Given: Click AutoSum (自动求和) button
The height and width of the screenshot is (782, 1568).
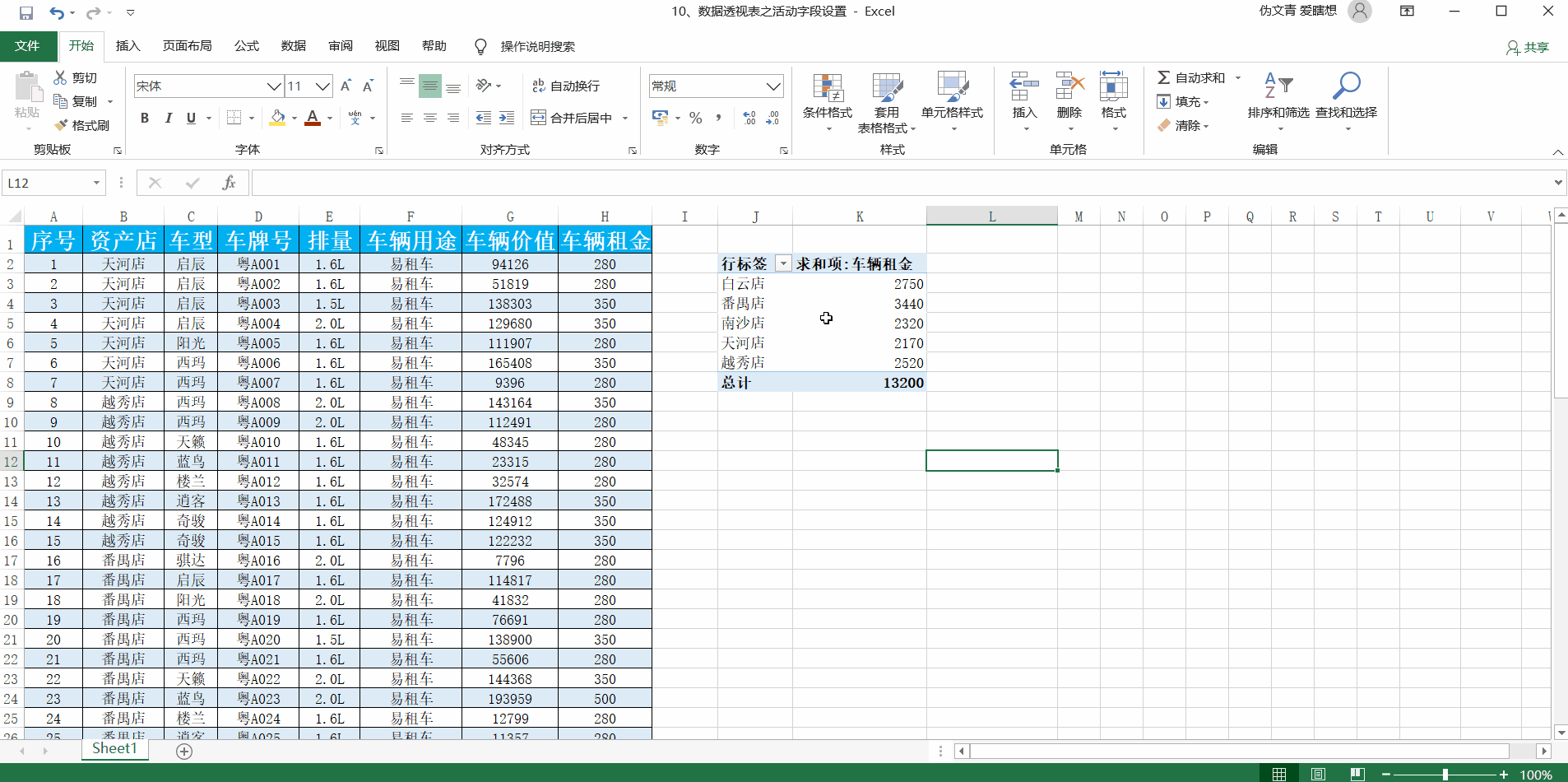Looking at the screenshot, I should [1191, 77].
